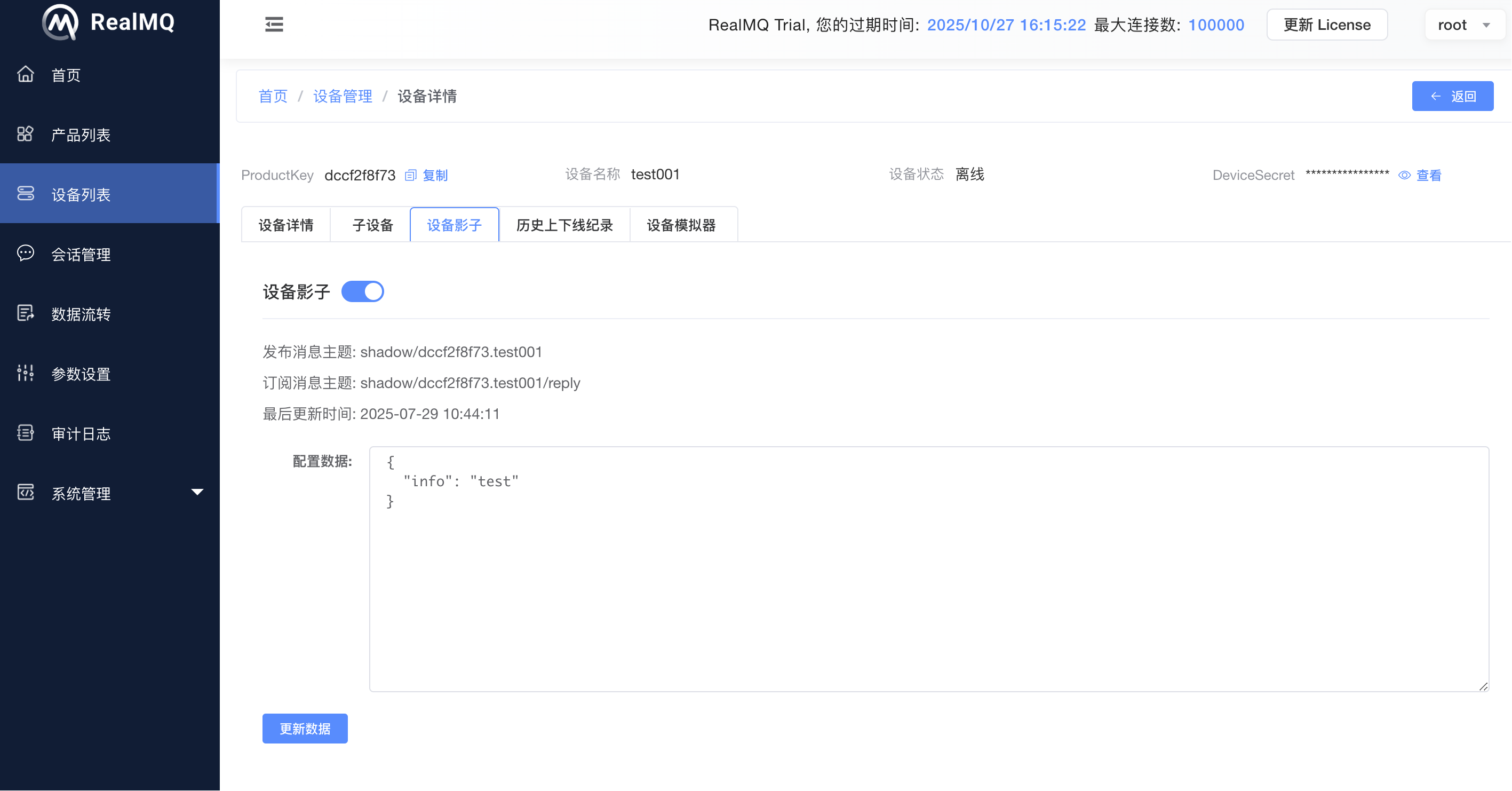Viewport: 1512px width, 791px height.
Task: Select the 设备影子 tab
Action: [455, 225]
